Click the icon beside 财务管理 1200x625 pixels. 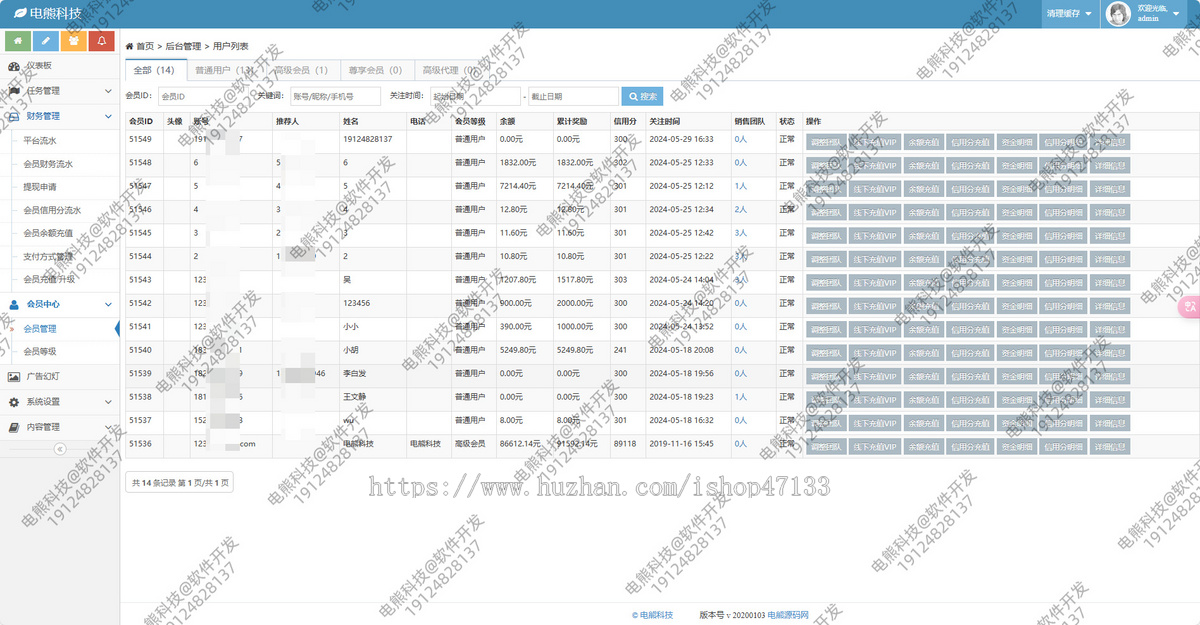pyautogui.click(x=14, y=116)
